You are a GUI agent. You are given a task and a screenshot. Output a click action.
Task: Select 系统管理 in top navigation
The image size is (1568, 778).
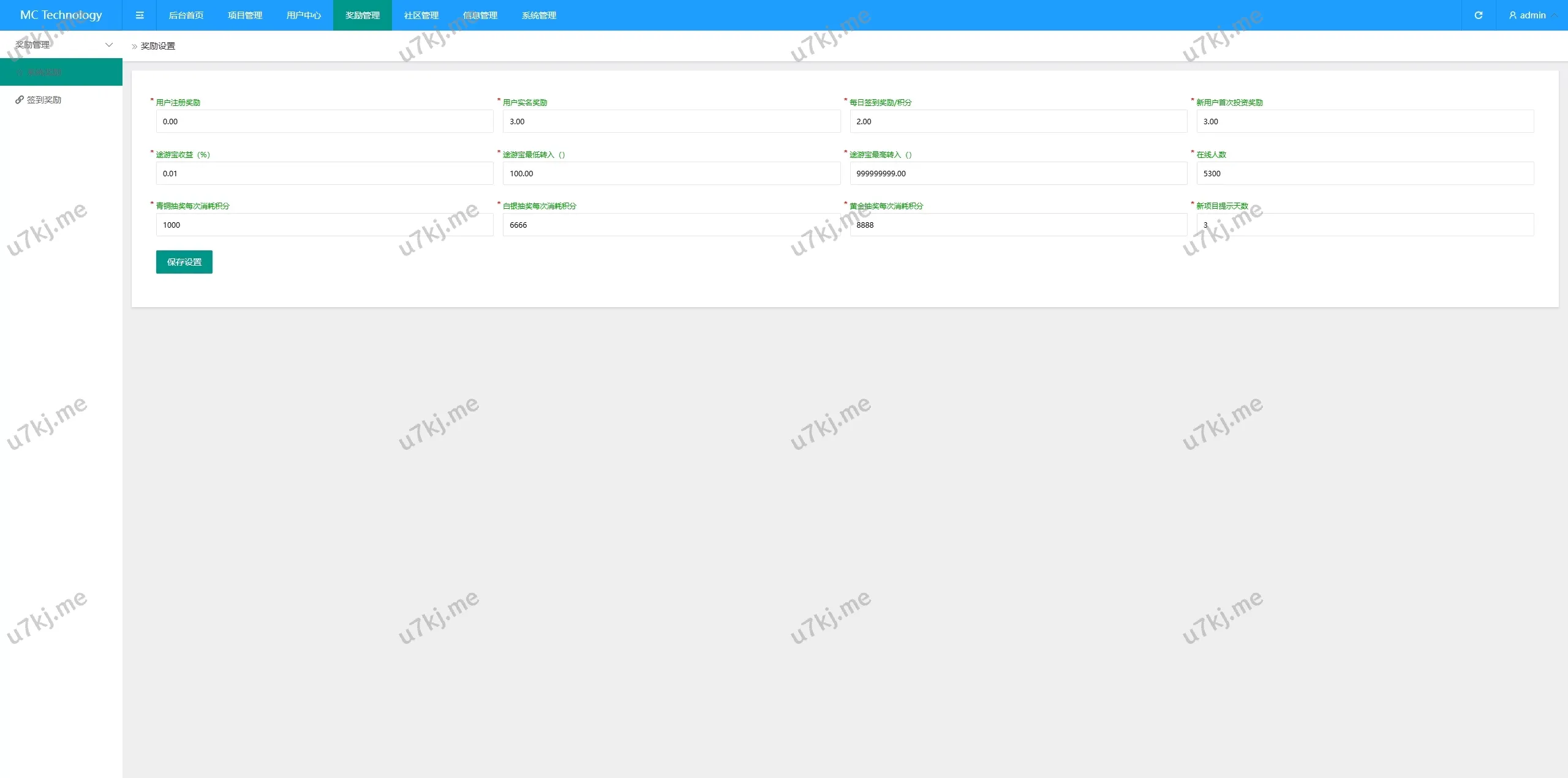point(539,15)
